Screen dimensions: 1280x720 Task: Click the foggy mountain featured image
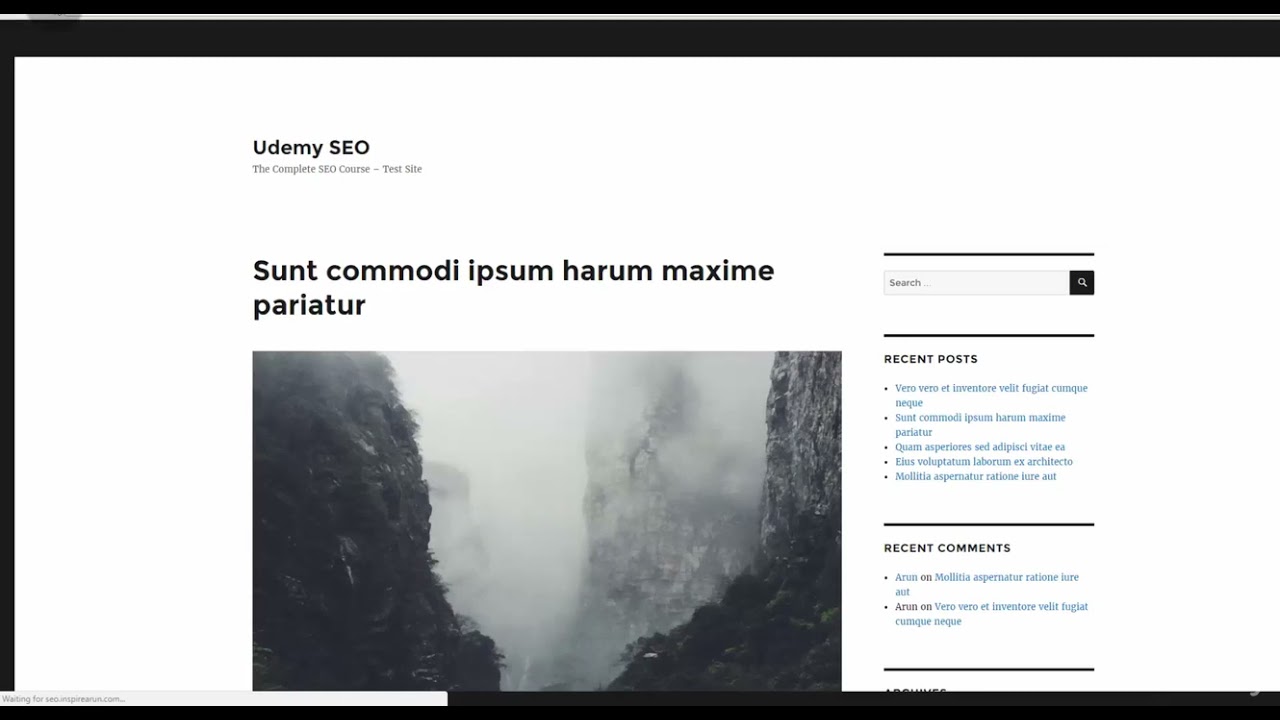pyautogui.click(x=546, y=520)
